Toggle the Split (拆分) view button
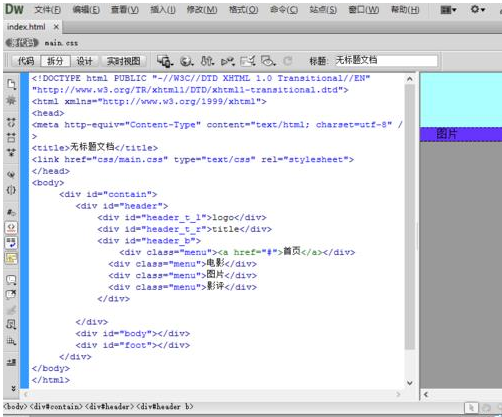The image size is (502, 417). tap(55, 61)
